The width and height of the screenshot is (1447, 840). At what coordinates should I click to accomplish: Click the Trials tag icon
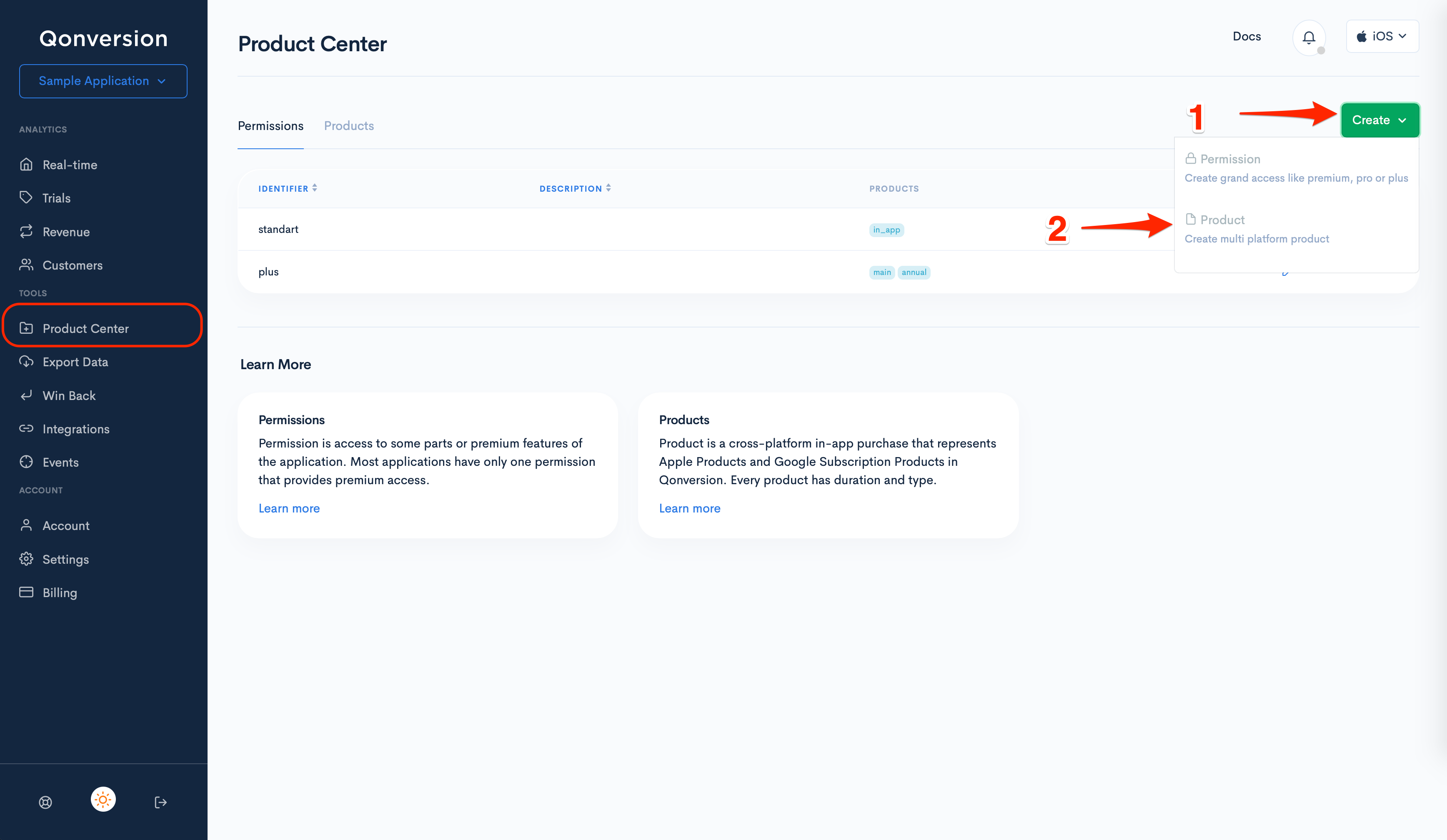coord(26,197)
